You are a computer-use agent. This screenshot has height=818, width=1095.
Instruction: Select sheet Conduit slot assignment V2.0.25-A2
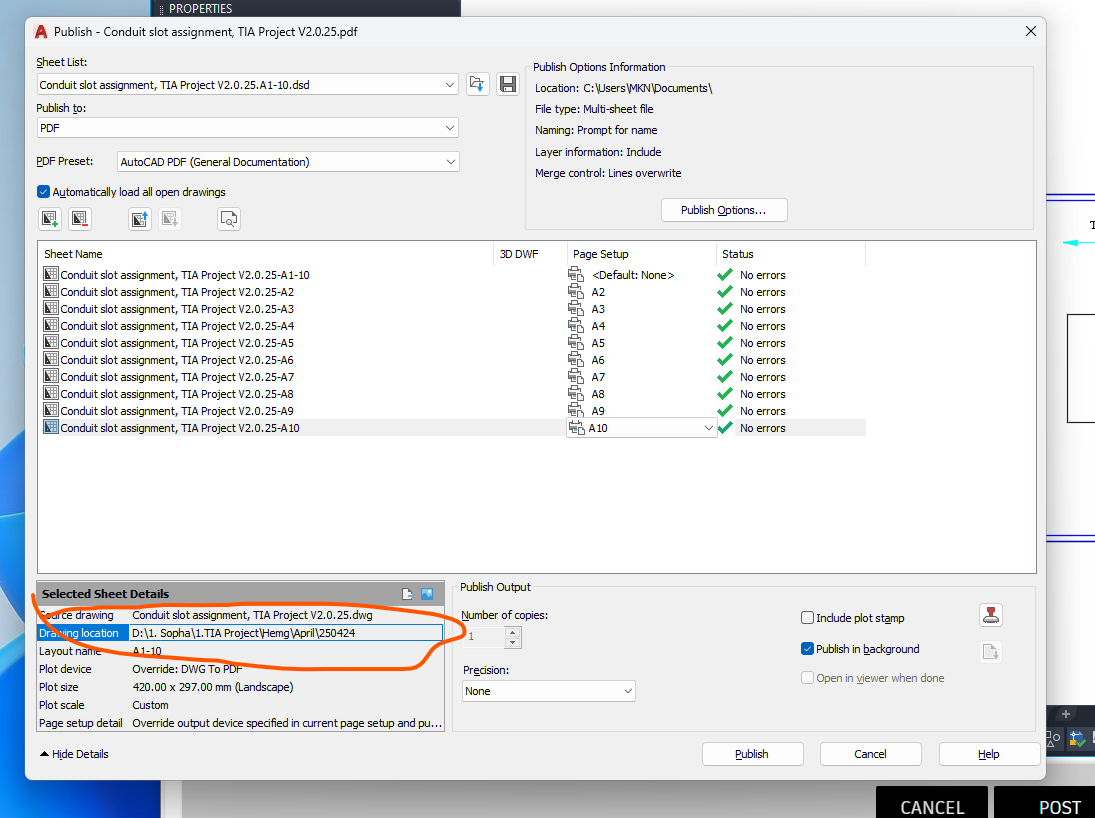(177, 292)
